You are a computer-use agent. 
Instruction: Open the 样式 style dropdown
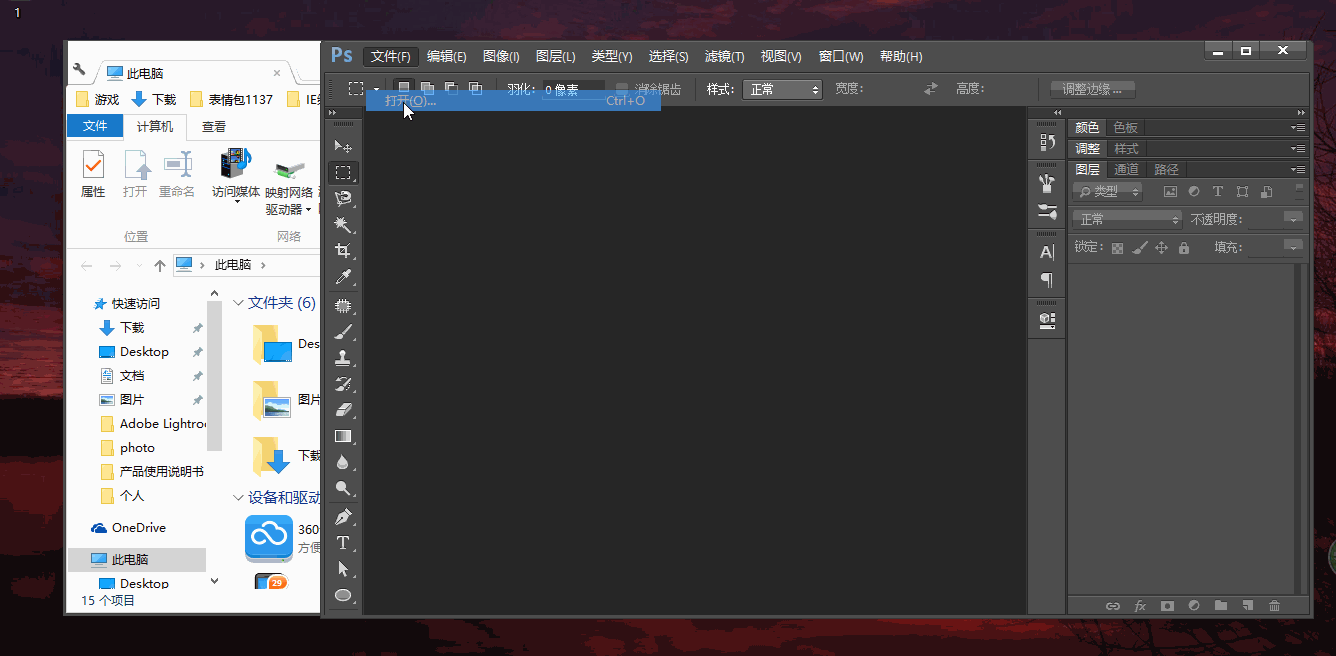click(781, 89)
